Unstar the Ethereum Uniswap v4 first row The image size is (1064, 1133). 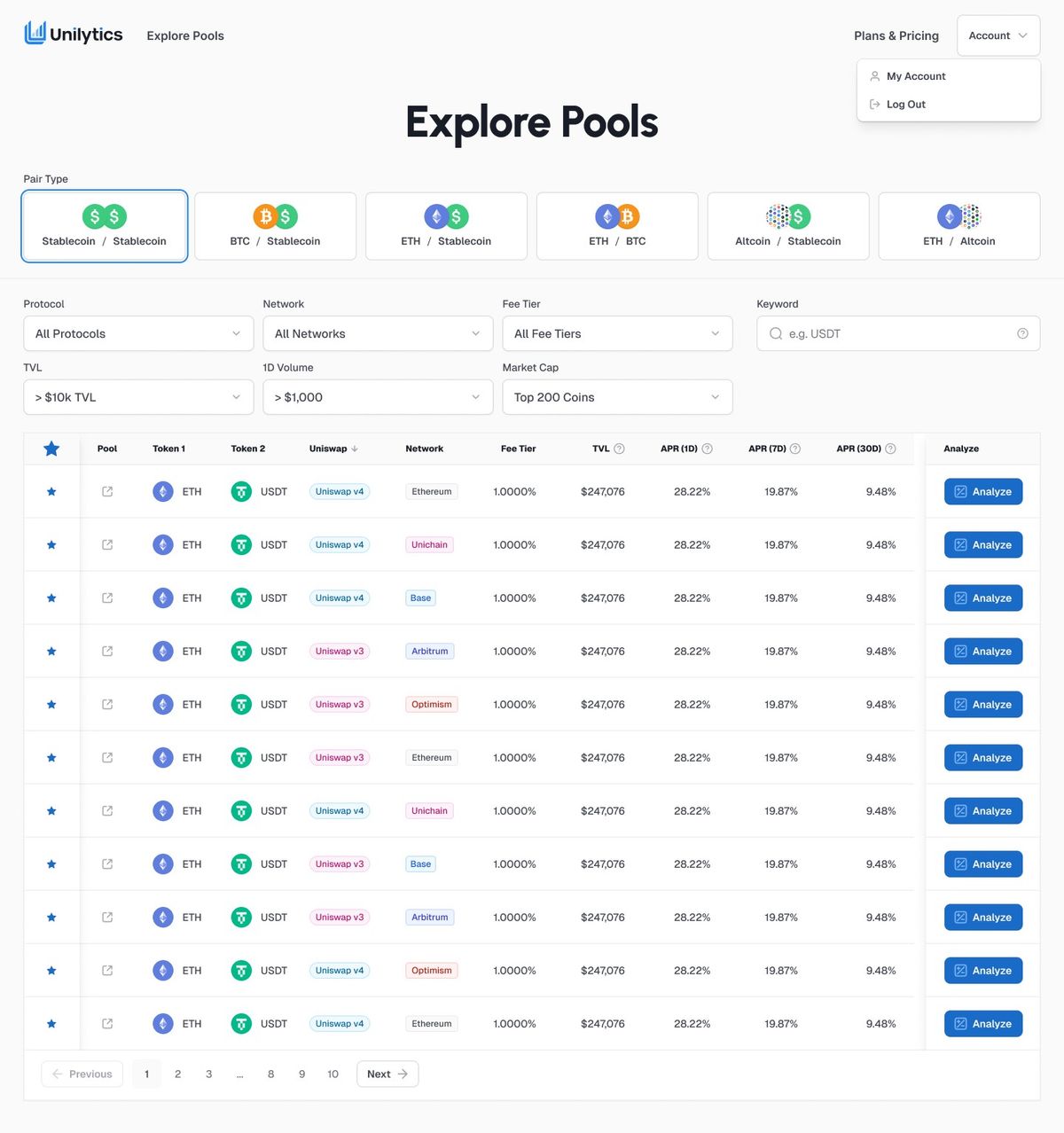[51, 491]
